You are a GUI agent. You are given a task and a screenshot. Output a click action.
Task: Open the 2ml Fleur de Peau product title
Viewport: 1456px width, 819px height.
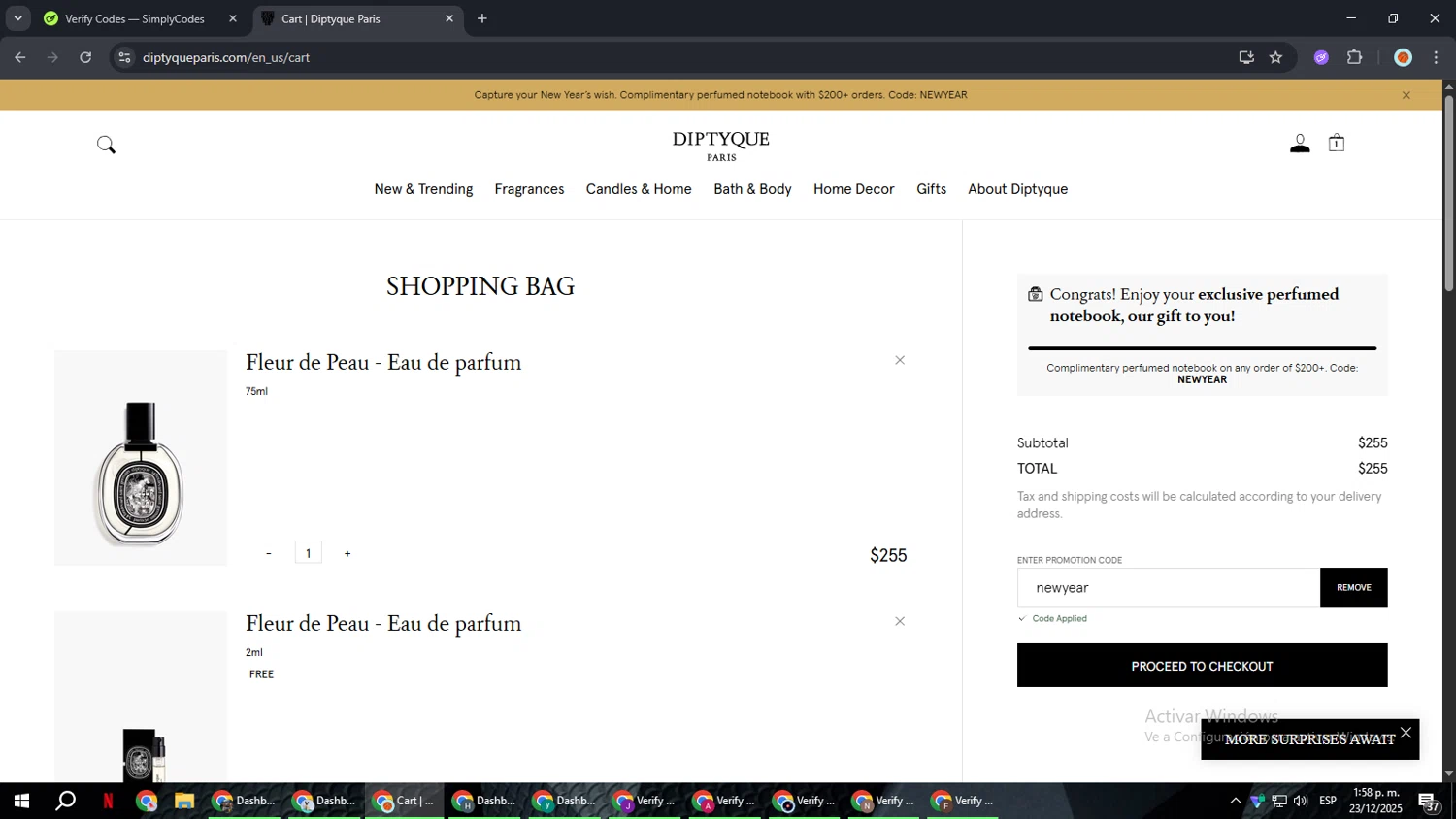(383, 623)
